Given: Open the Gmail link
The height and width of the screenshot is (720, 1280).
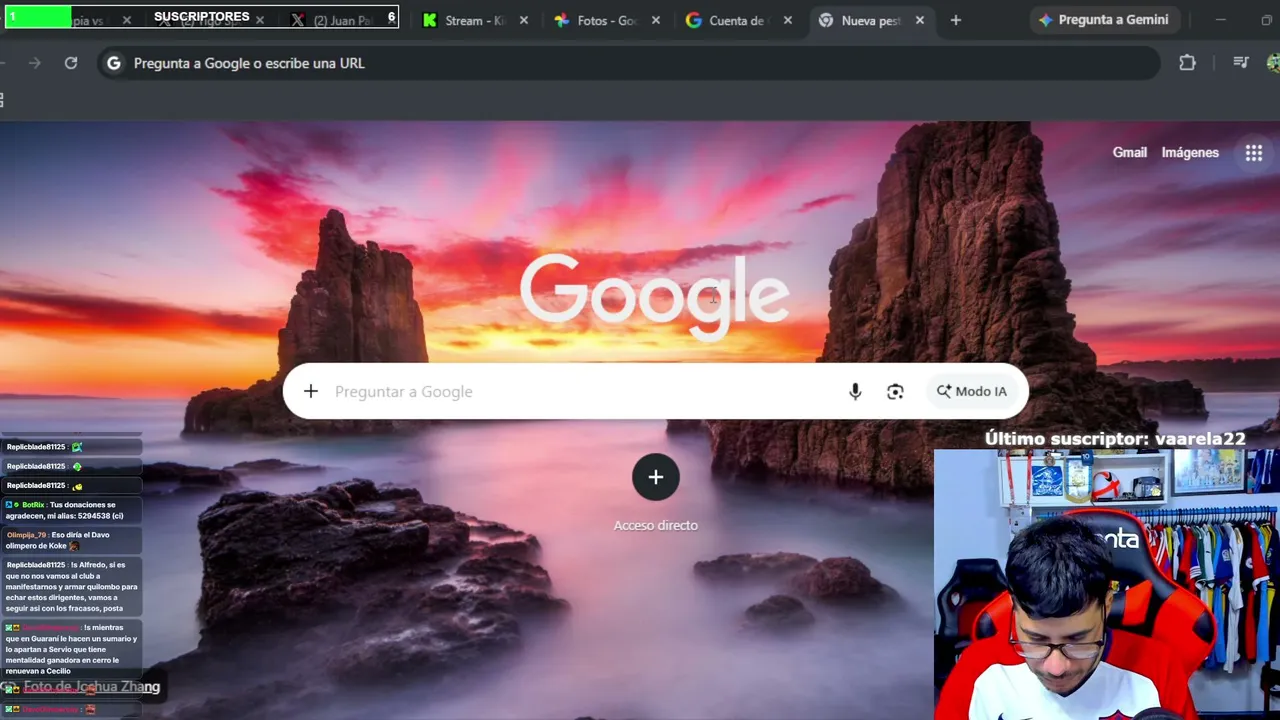Looking at the screenshot, I should tap(1130, 153).
